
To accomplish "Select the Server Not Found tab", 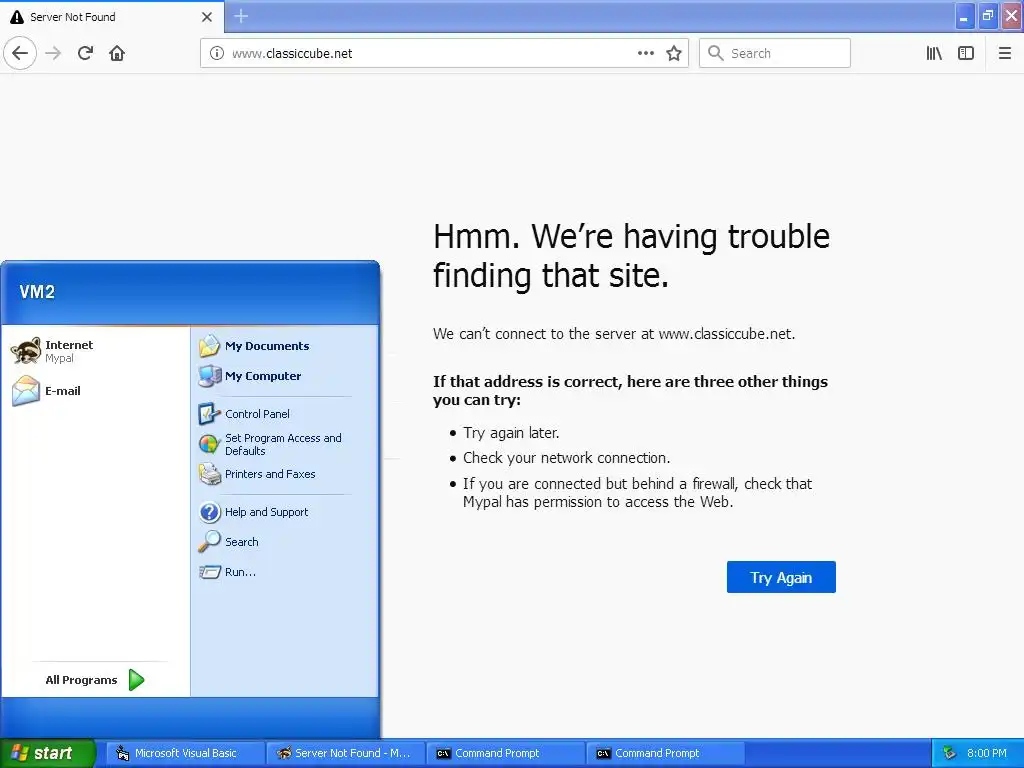I will [x=111, y=17].
